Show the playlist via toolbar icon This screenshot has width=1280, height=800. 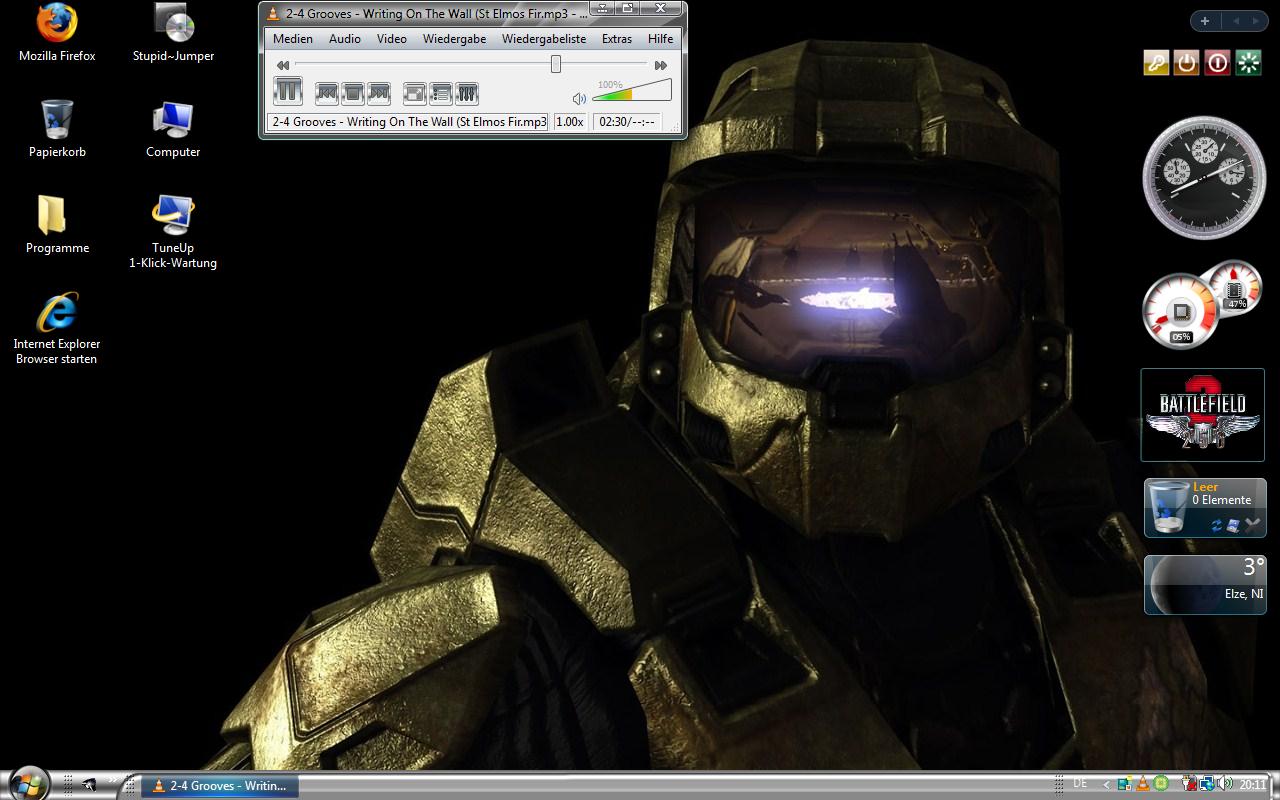440,94
